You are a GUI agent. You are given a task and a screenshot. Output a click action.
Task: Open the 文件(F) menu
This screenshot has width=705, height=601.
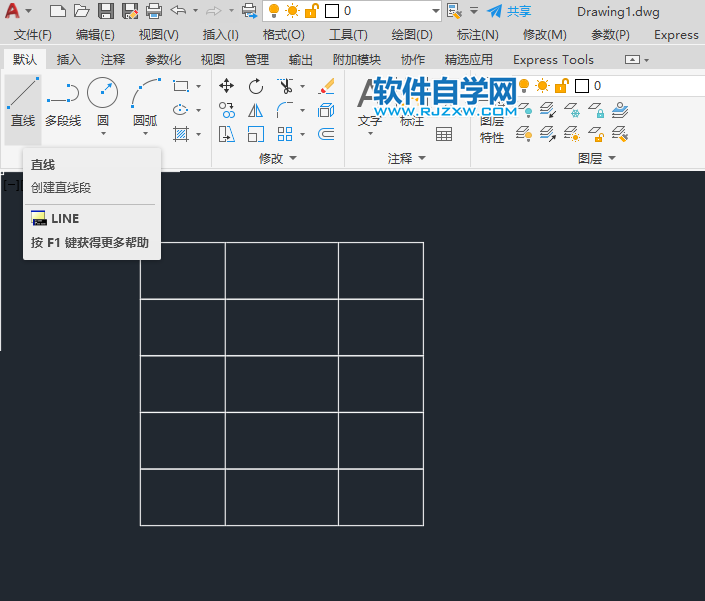[x=32, y=35]
